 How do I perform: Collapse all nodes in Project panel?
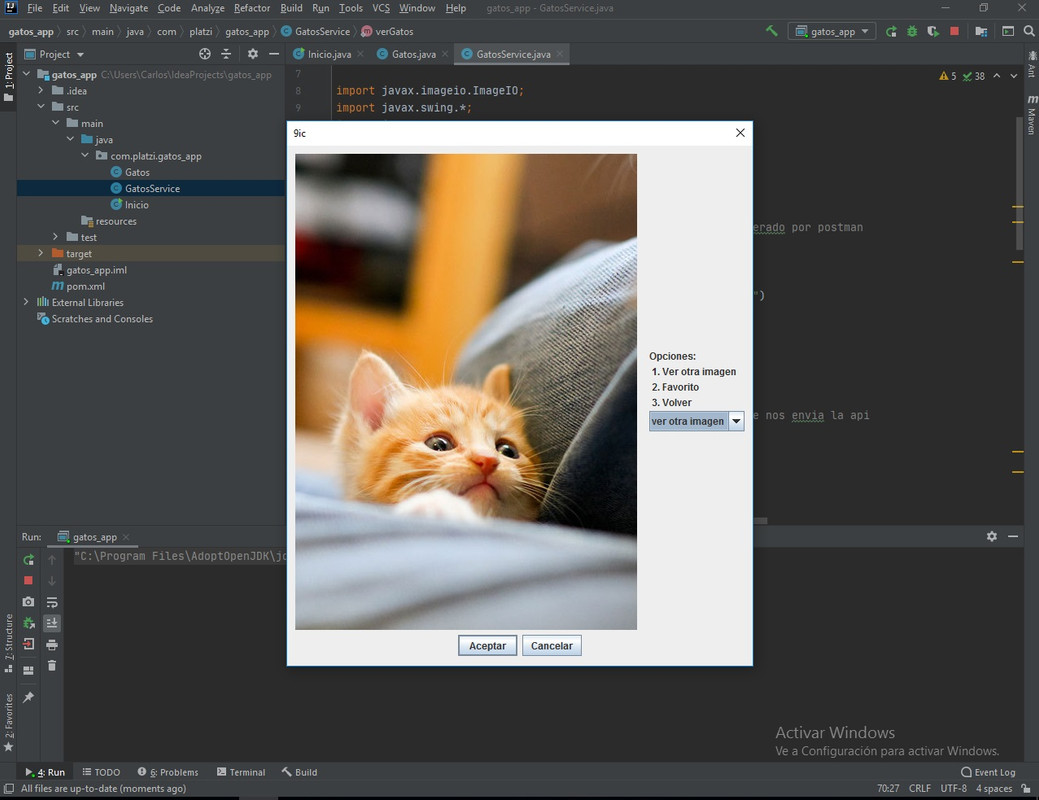coord(226,54)
